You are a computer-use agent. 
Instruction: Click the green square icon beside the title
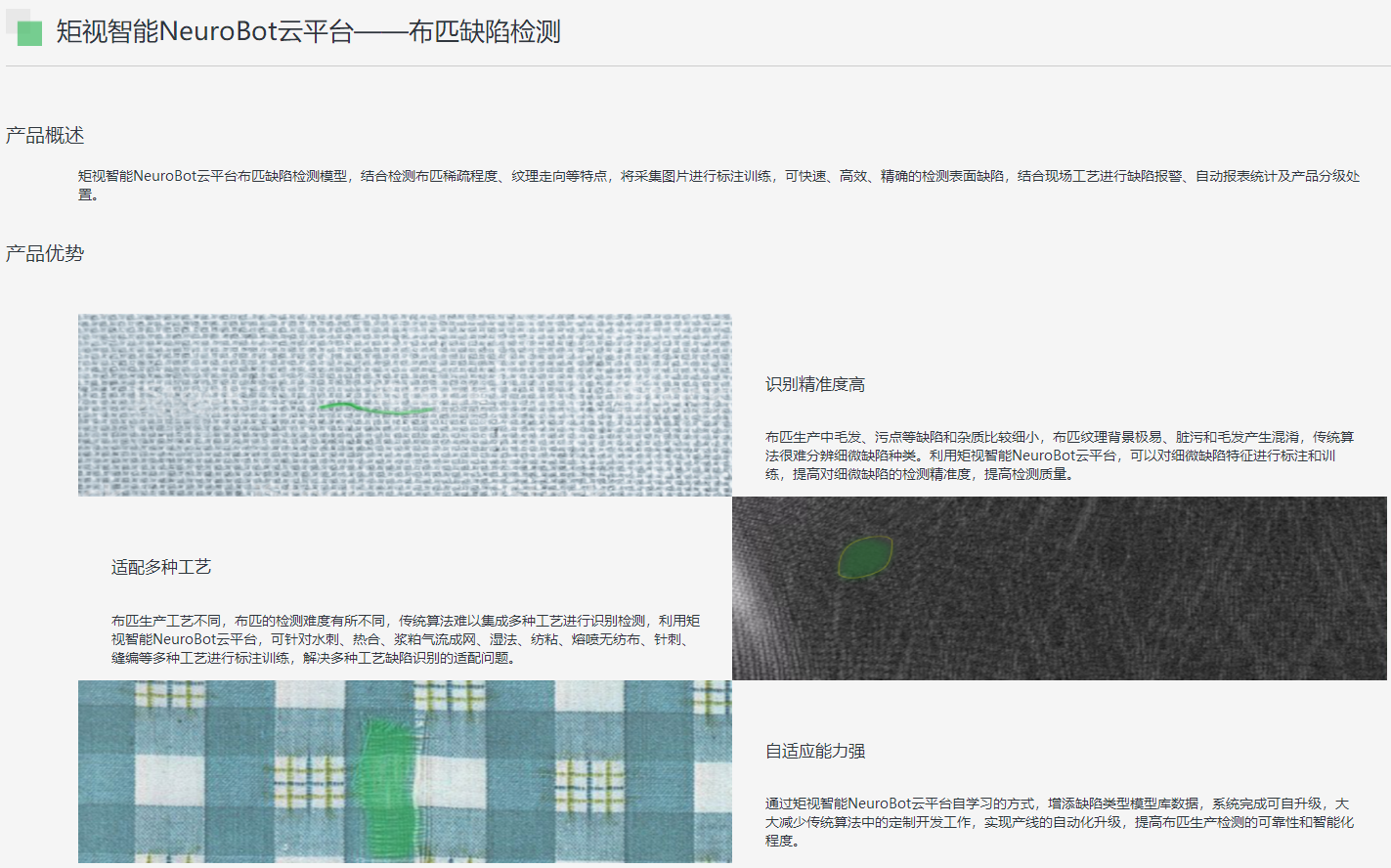point(29,33)
